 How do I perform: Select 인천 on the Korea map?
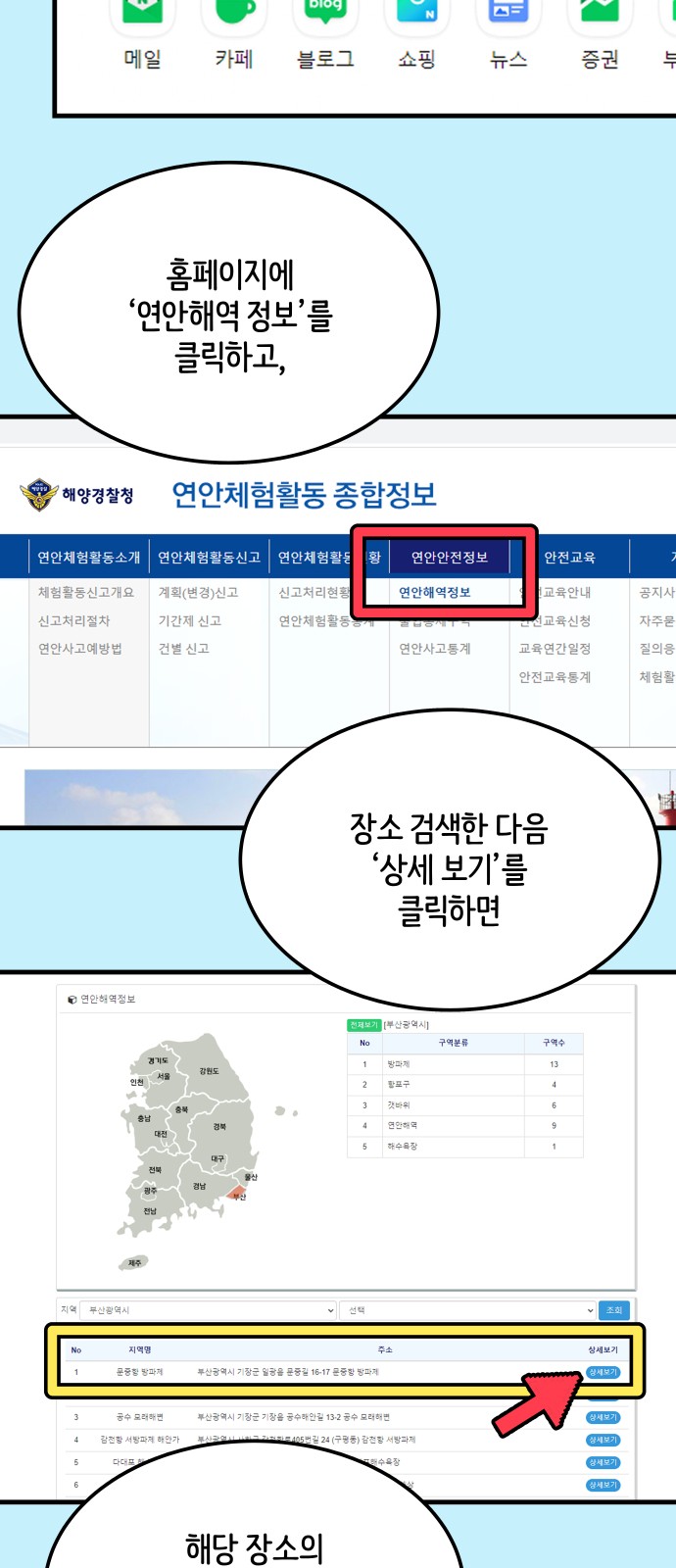[x=137, y=1082]
